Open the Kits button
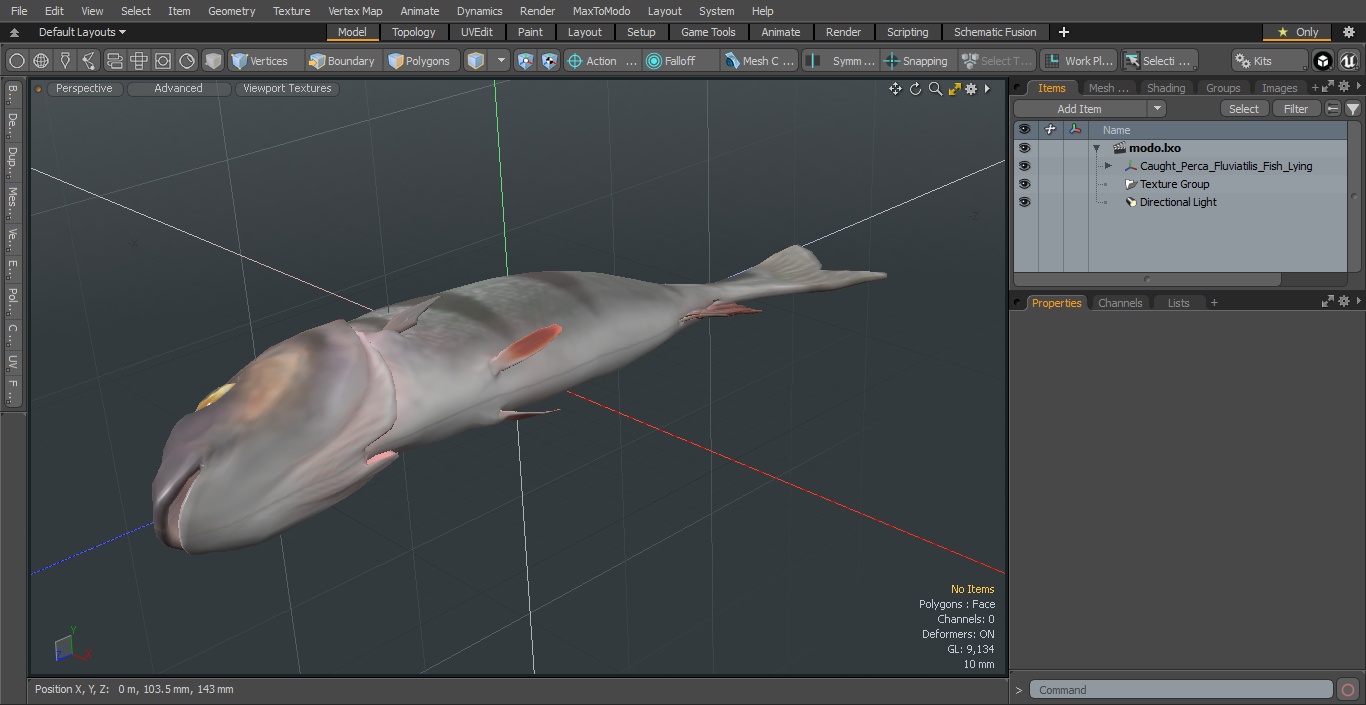This screenshot has width=1366, height=705. tap(1268, 61)
